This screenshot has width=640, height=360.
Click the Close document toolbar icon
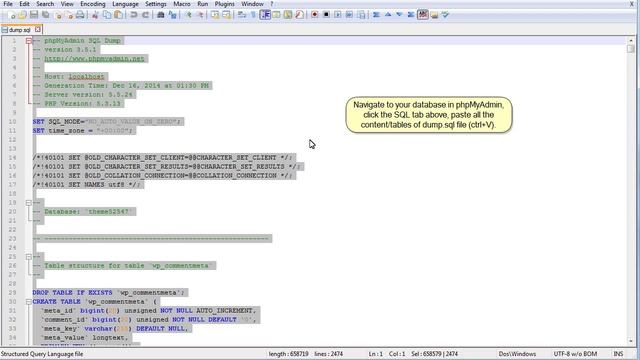[58, 15]
